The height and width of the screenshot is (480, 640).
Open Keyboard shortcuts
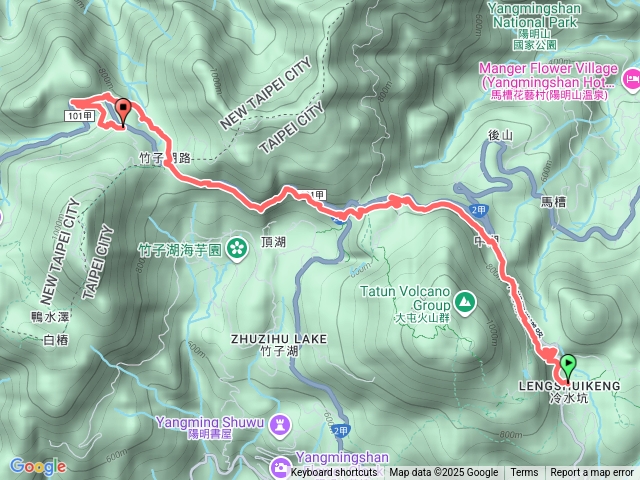(333, 473)
